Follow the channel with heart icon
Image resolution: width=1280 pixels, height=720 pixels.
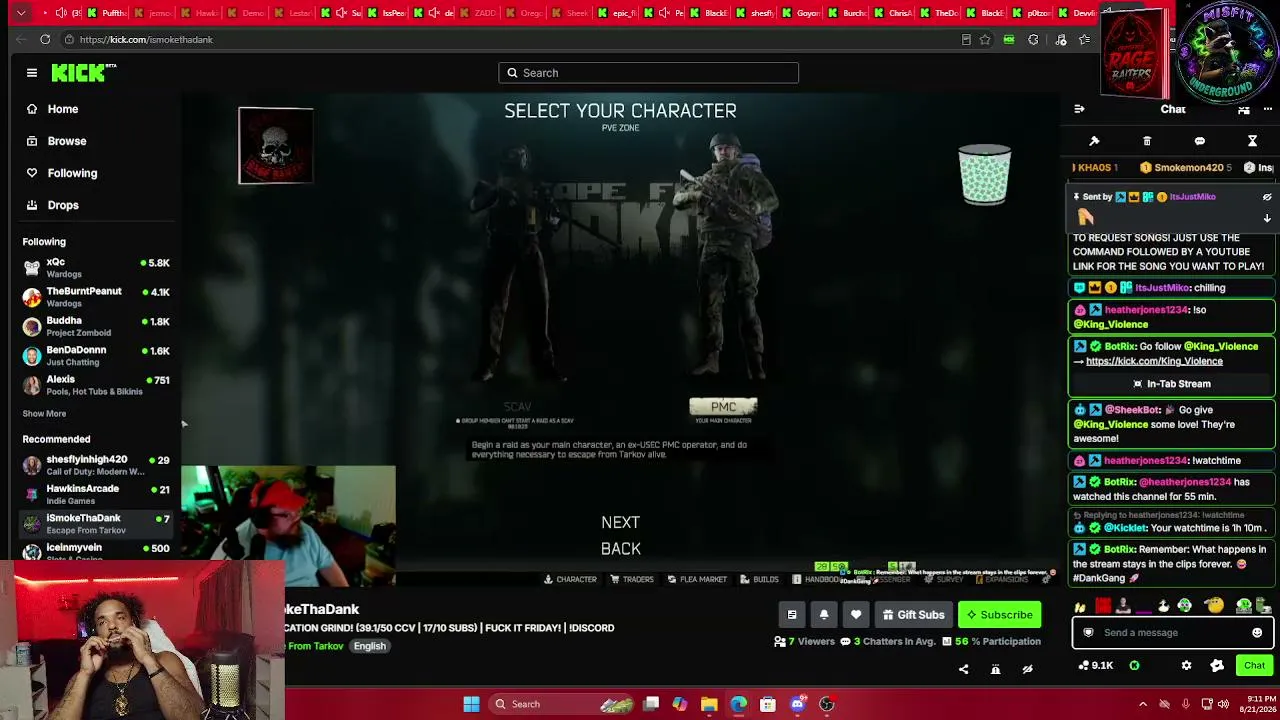(856, 615)
